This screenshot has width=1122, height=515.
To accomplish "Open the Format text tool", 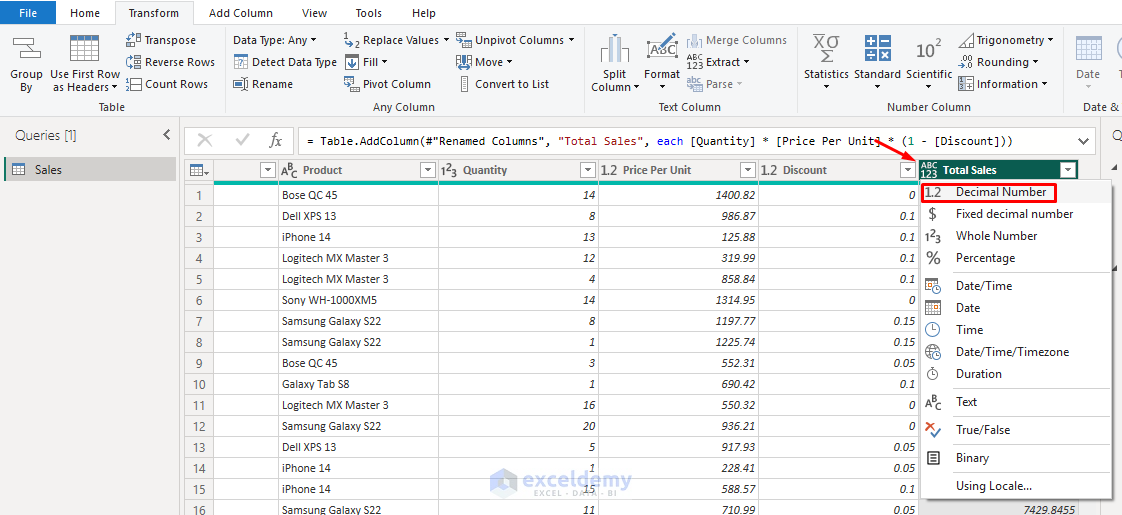I will pos(662,63).
